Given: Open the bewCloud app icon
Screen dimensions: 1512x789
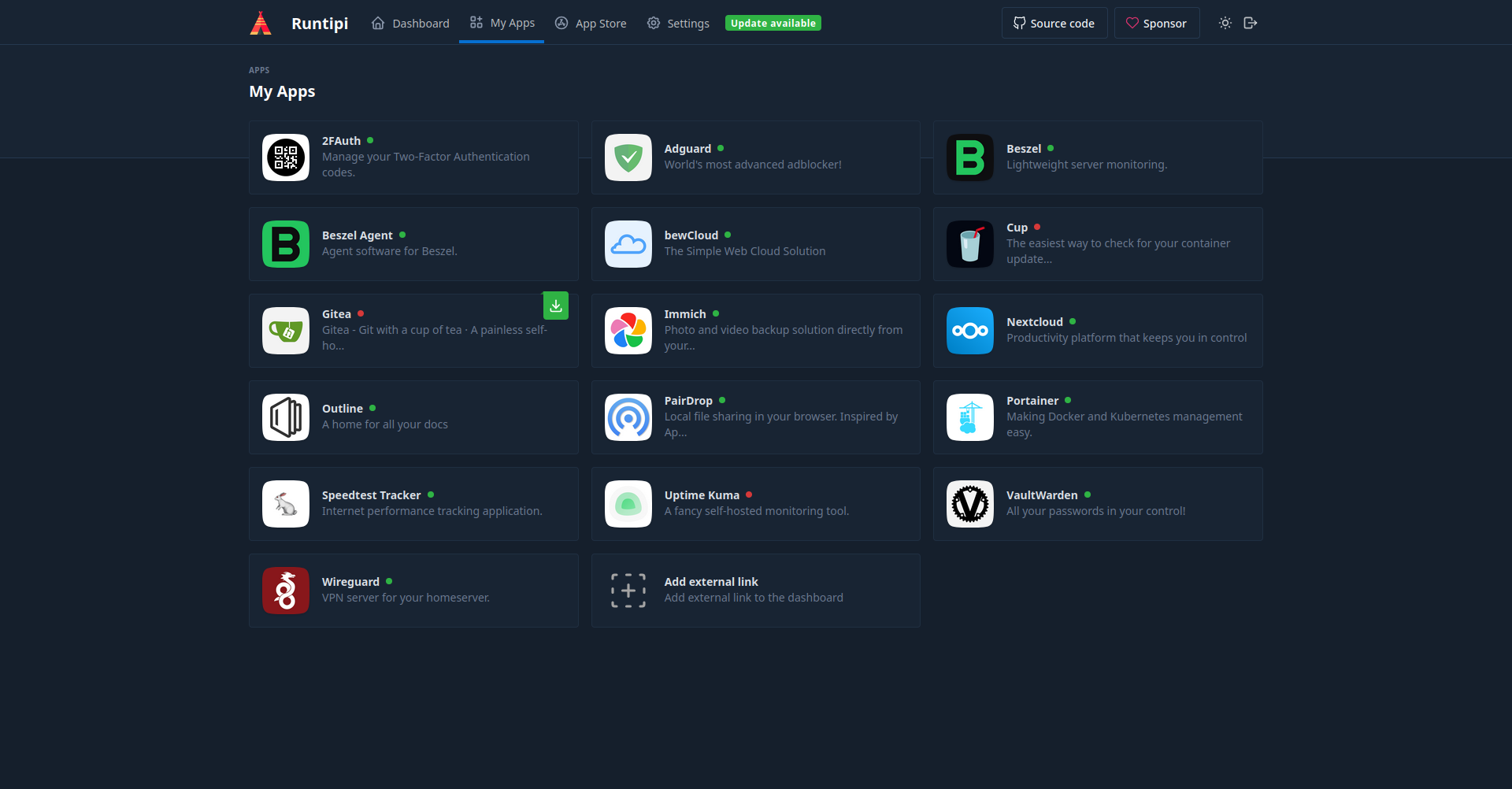Looking at the screenshot, I should (628, 244).
